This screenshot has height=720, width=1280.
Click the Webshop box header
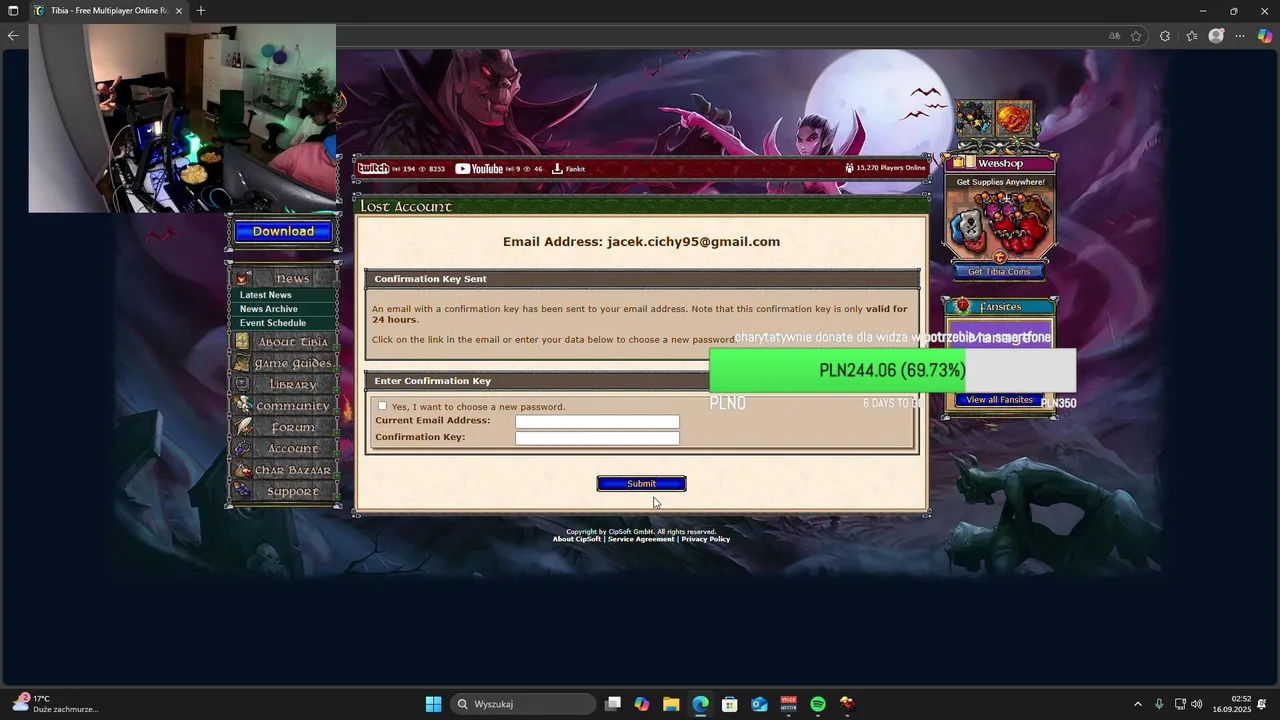[1000, 163]
